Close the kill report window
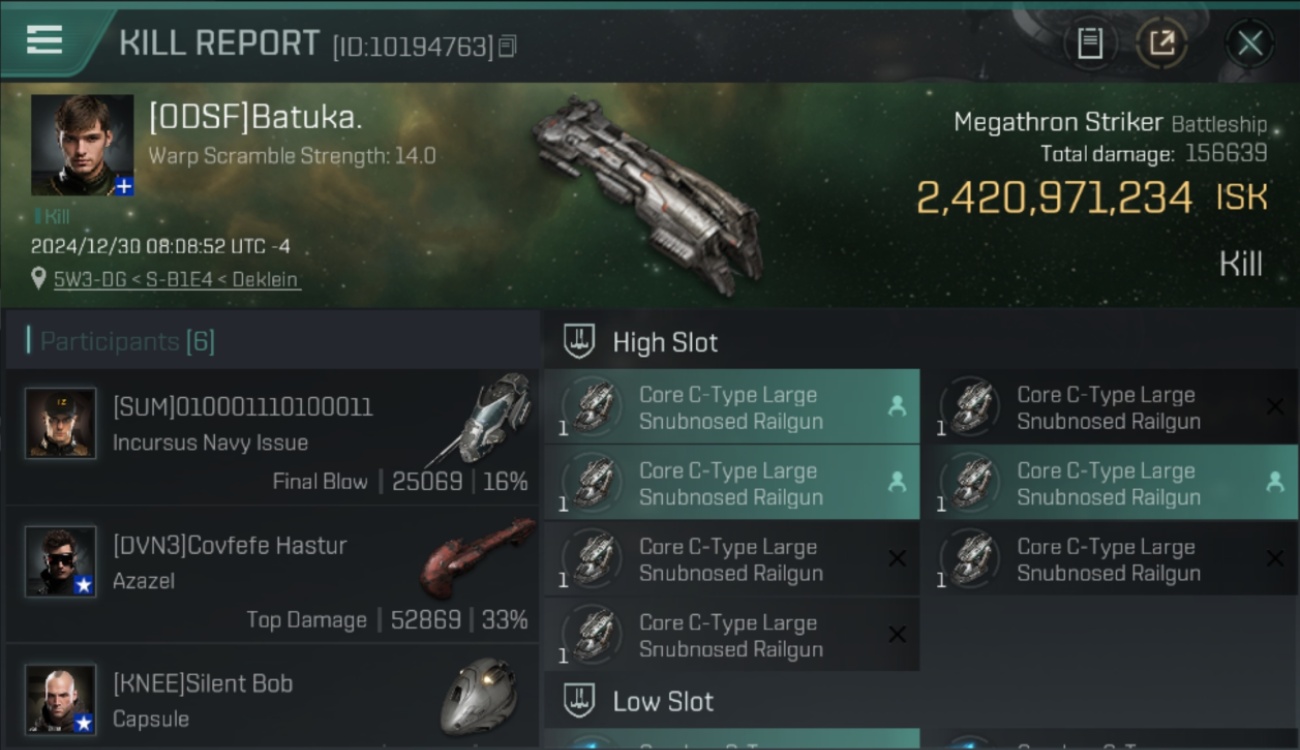This screenshot has height=750, width=1300. pyautogui.click(x=1250, y=43)
